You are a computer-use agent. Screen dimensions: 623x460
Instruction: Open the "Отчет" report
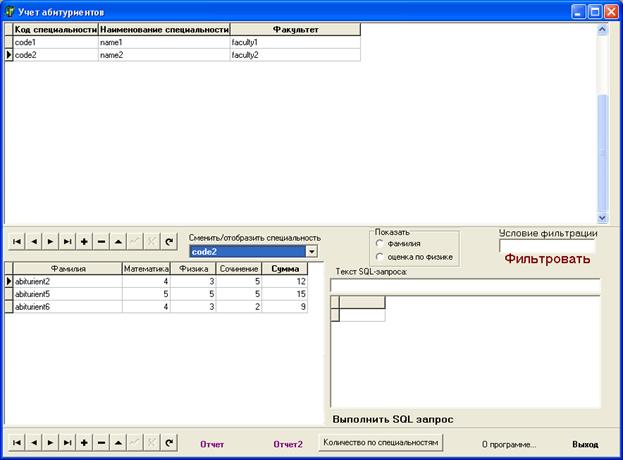pyautogui.click(x=212, y=443)
